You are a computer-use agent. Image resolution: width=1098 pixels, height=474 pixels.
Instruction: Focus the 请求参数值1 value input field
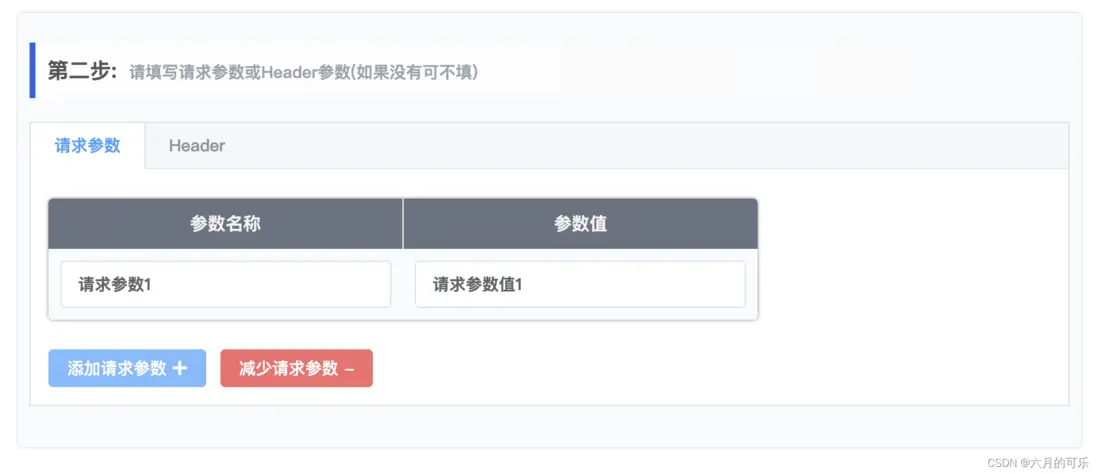click(579, 285)
